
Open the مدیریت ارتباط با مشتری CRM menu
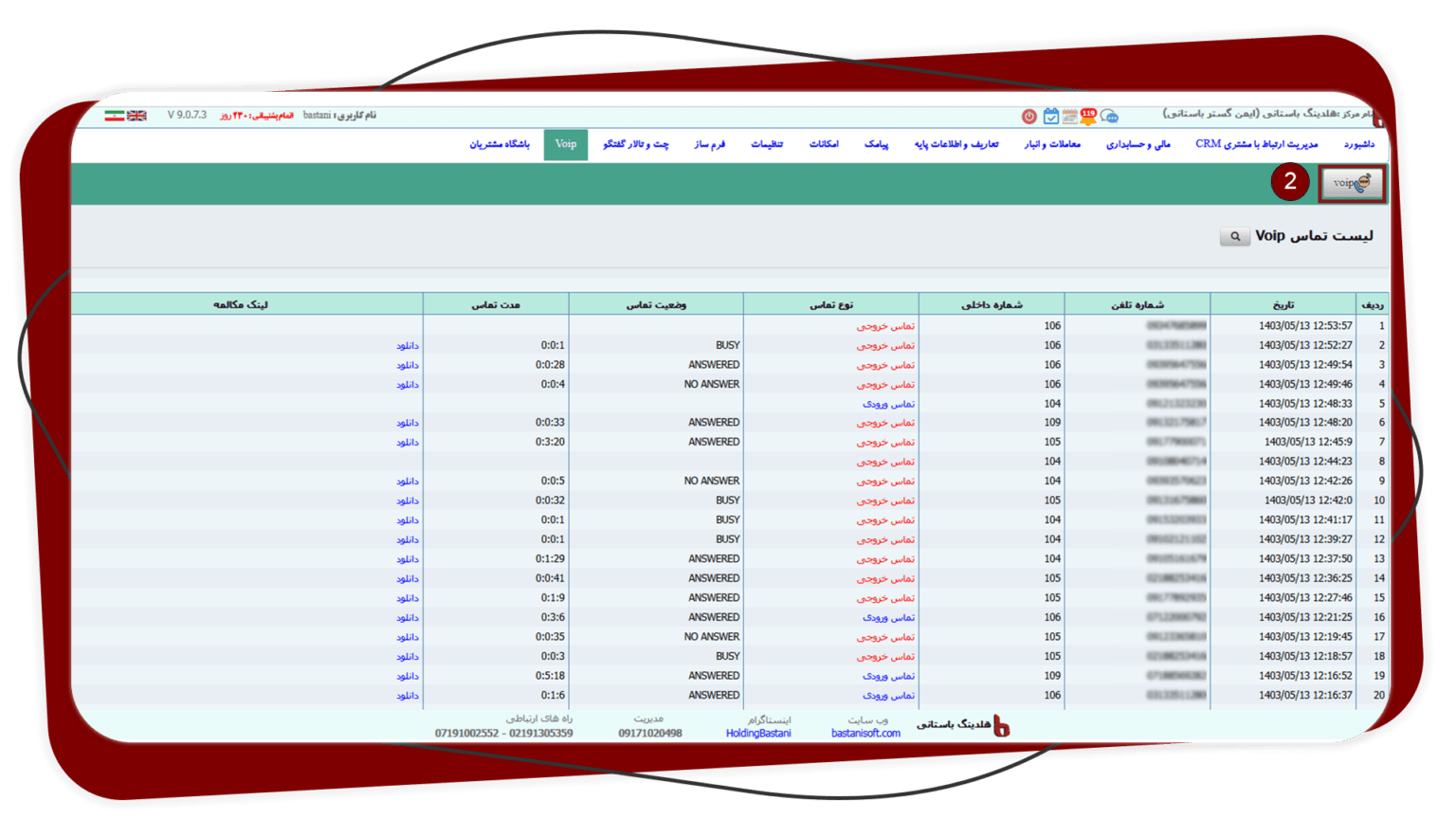(1257, 144)
